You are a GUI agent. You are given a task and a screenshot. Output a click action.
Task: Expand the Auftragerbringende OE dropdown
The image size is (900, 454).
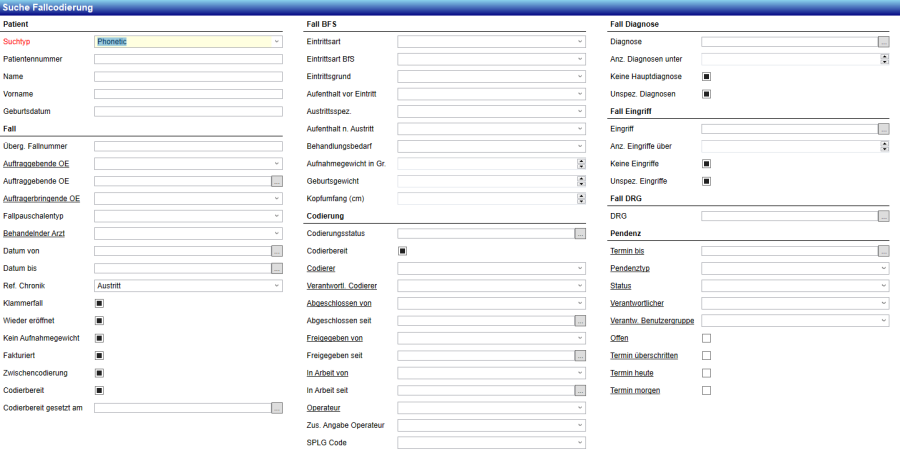(x=188, y=199)
